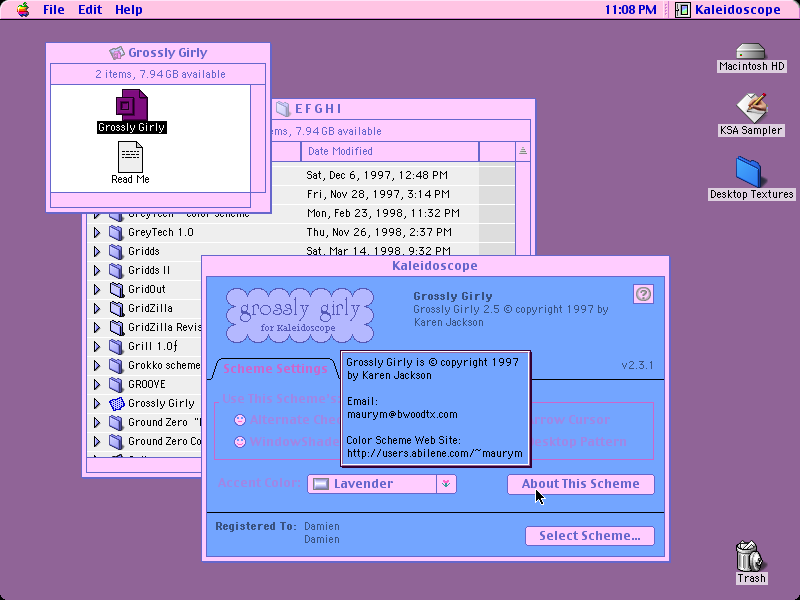Click the http://users.abilene.com/~maurym web address
This screenshot has height=600, width=800.
coord(435,453)
